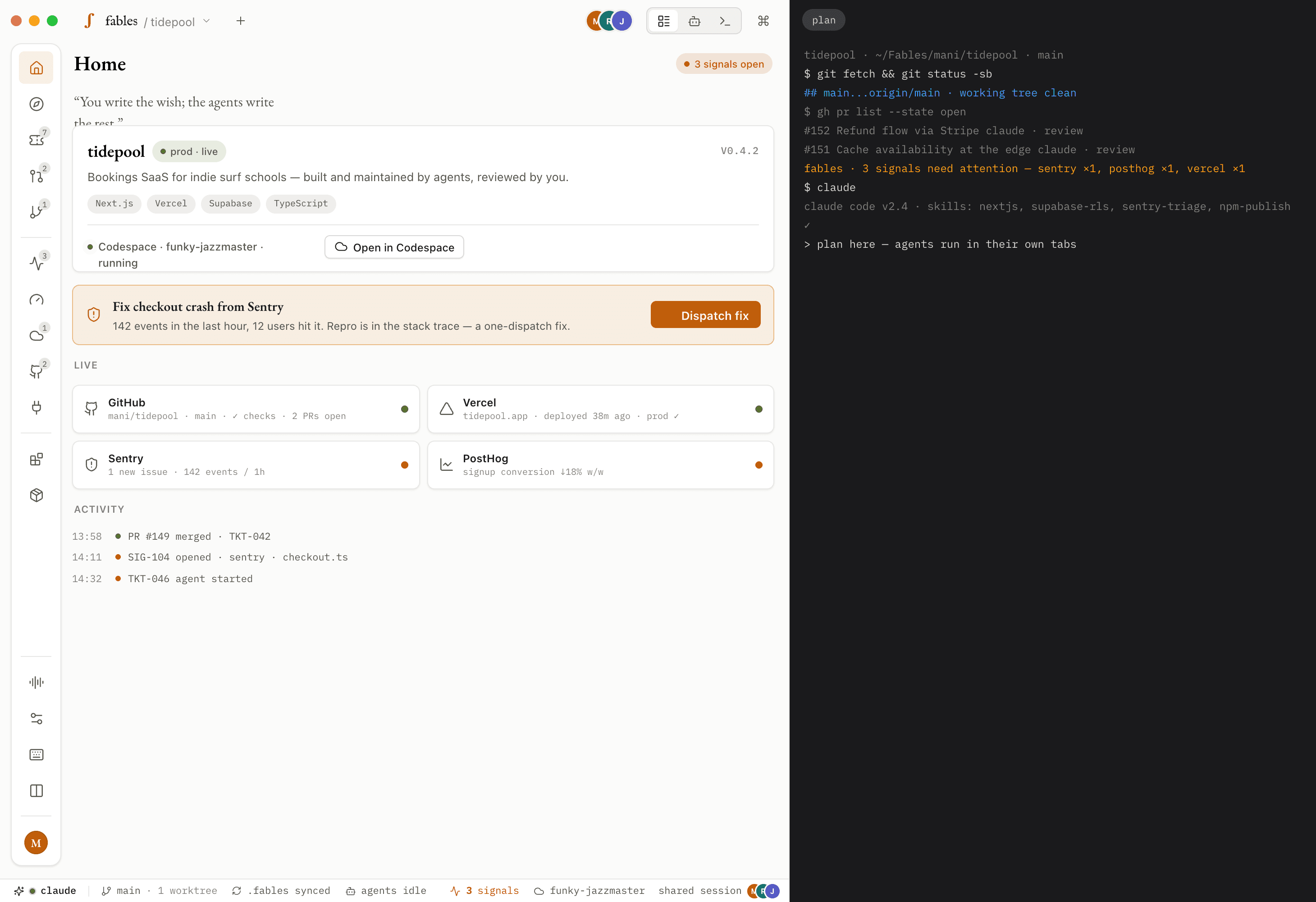Click the Codespace funky-jazzmaster running status text

(x=181, y=255)
